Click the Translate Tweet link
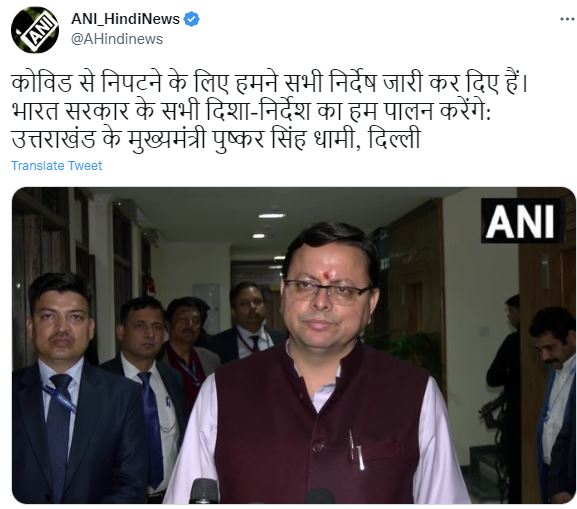Image resolution: width=577 pixels, height=509 pixels. (x=57, y=166)
